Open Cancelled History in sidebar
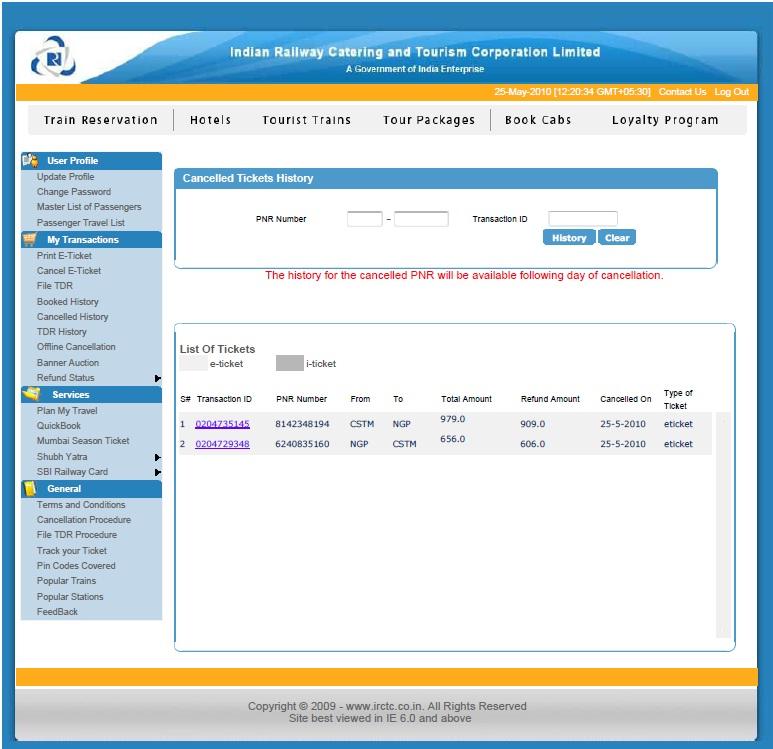The height and width of the screenshot is (749, 773). pos(72,317)
